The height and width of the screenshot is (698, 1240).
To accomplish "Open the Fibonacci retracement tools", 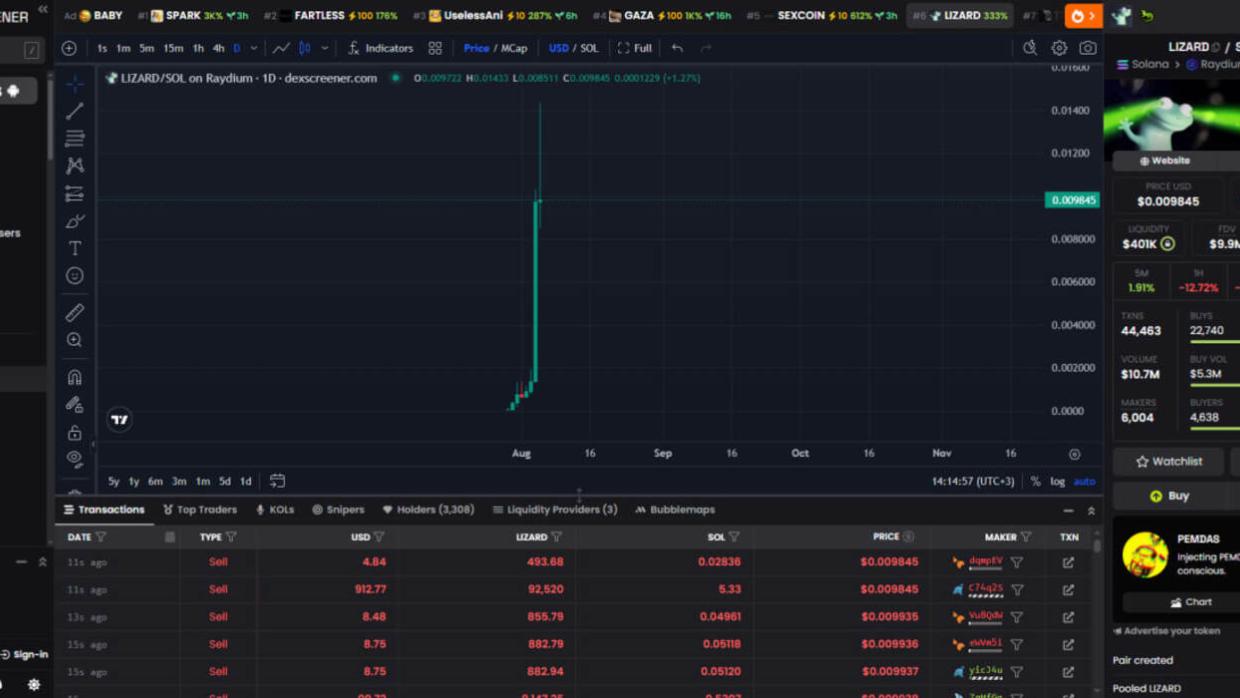I will [x=74, y=138].
